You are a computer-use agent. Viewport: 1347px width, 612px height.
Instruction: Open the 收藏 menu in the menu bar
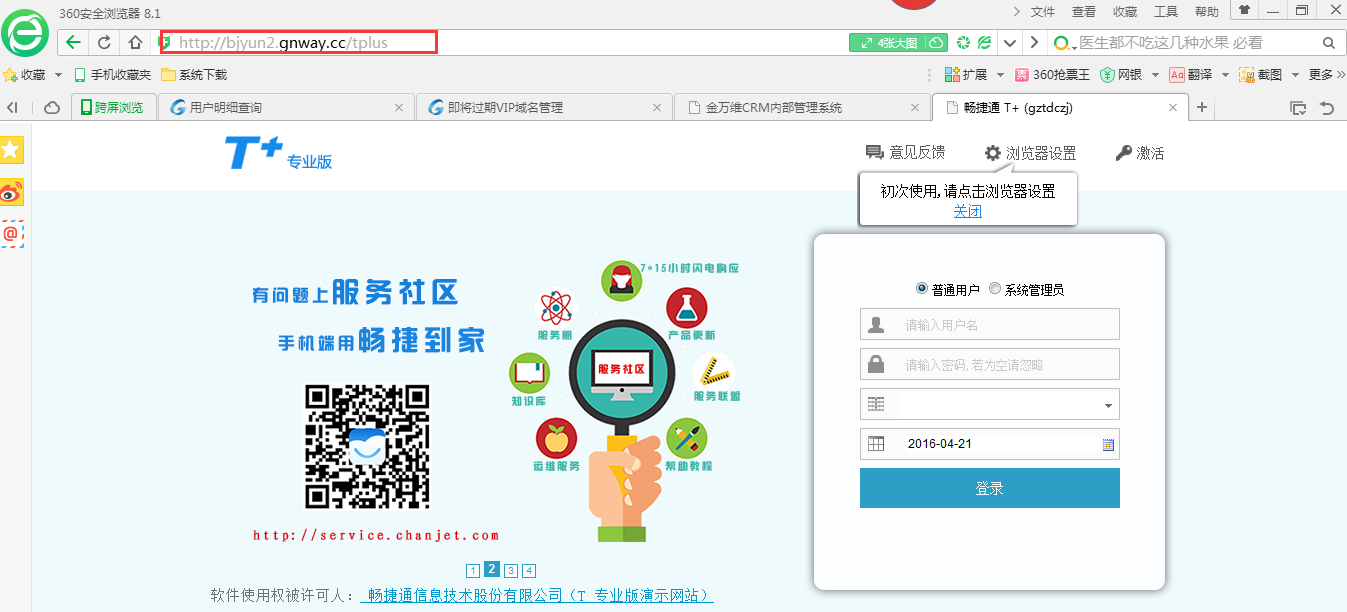click(x=1125, y=12)
